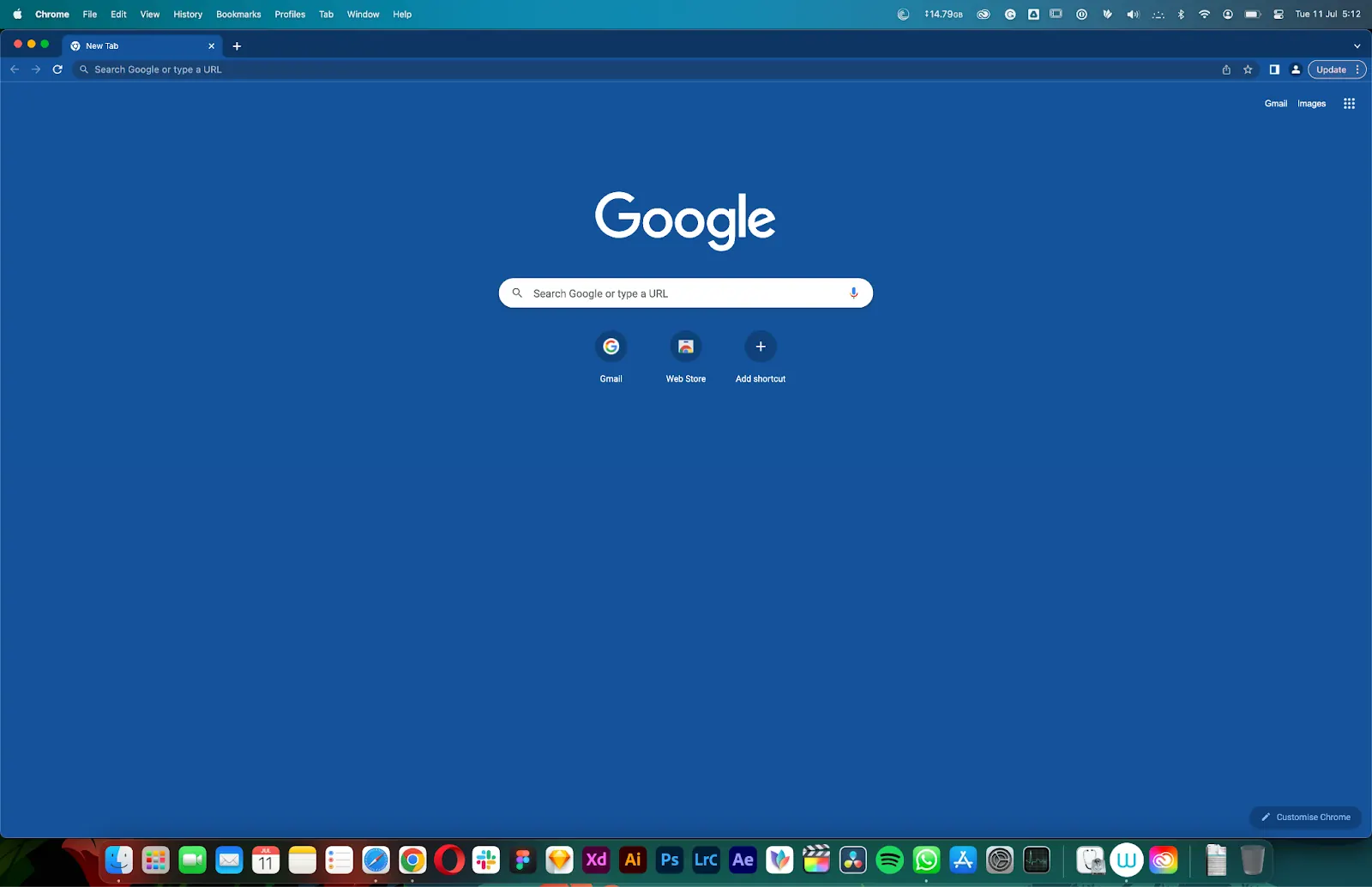This screenshot has width=1372, height=887.
Task: Open a new tab with plus button
Action: [237, 46]
